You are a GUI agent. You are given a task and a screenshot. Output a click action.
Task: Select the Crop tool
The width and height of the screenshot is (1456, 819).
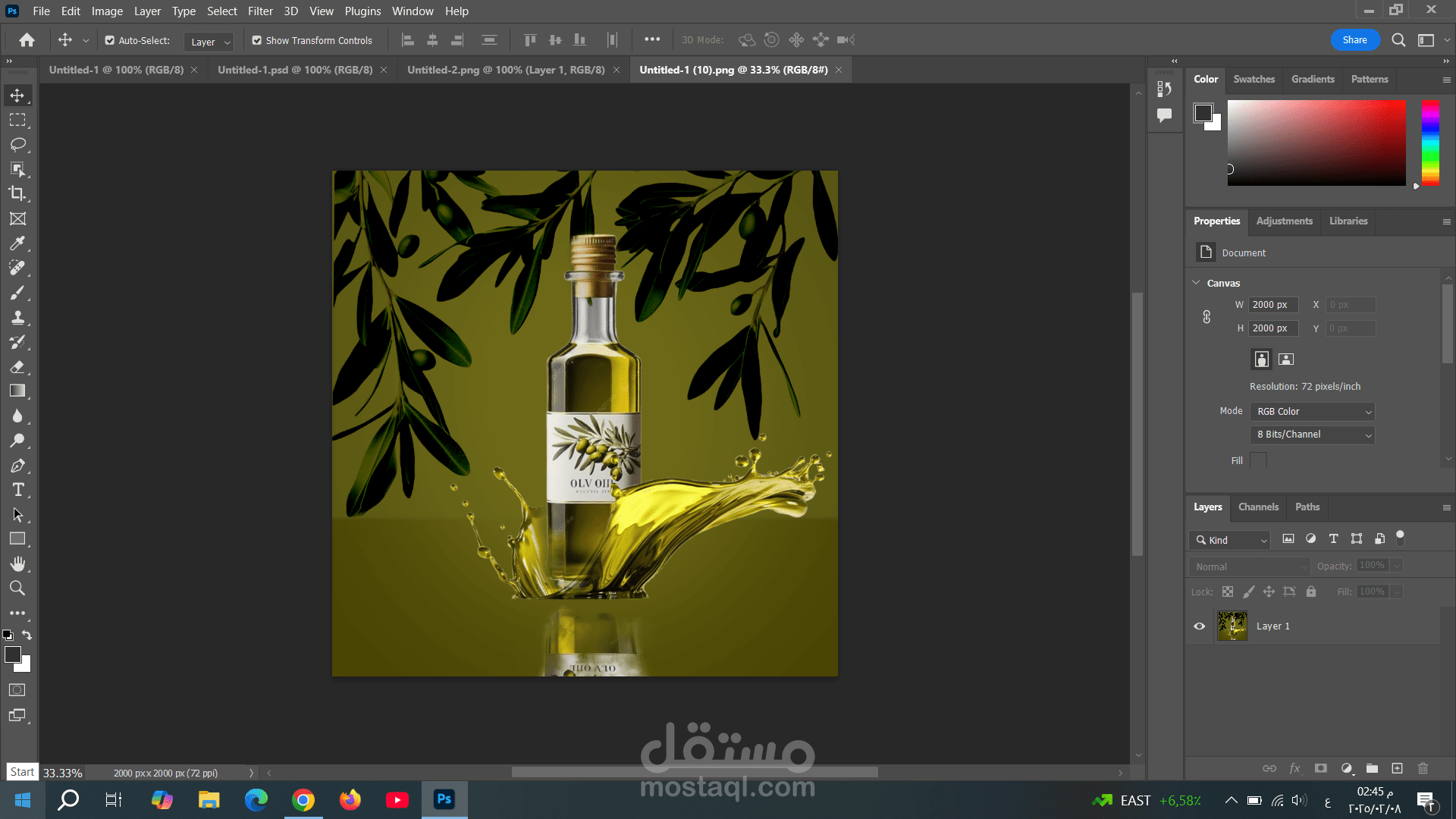click(17, 193)
